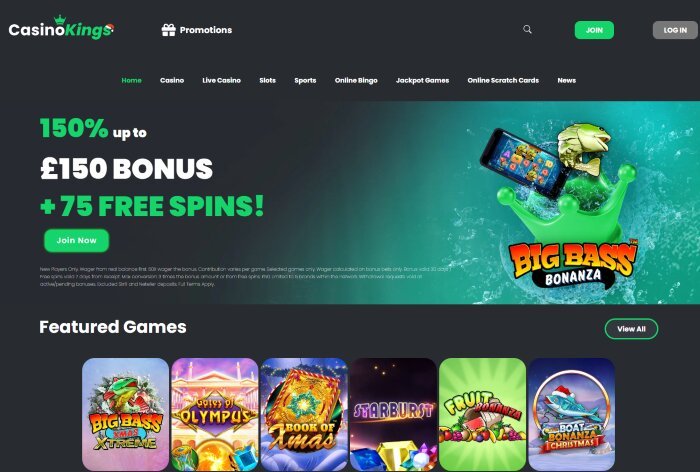The image size is (700, 472).
Task: Click the Promotions gift icon
Action: point(168,30)
